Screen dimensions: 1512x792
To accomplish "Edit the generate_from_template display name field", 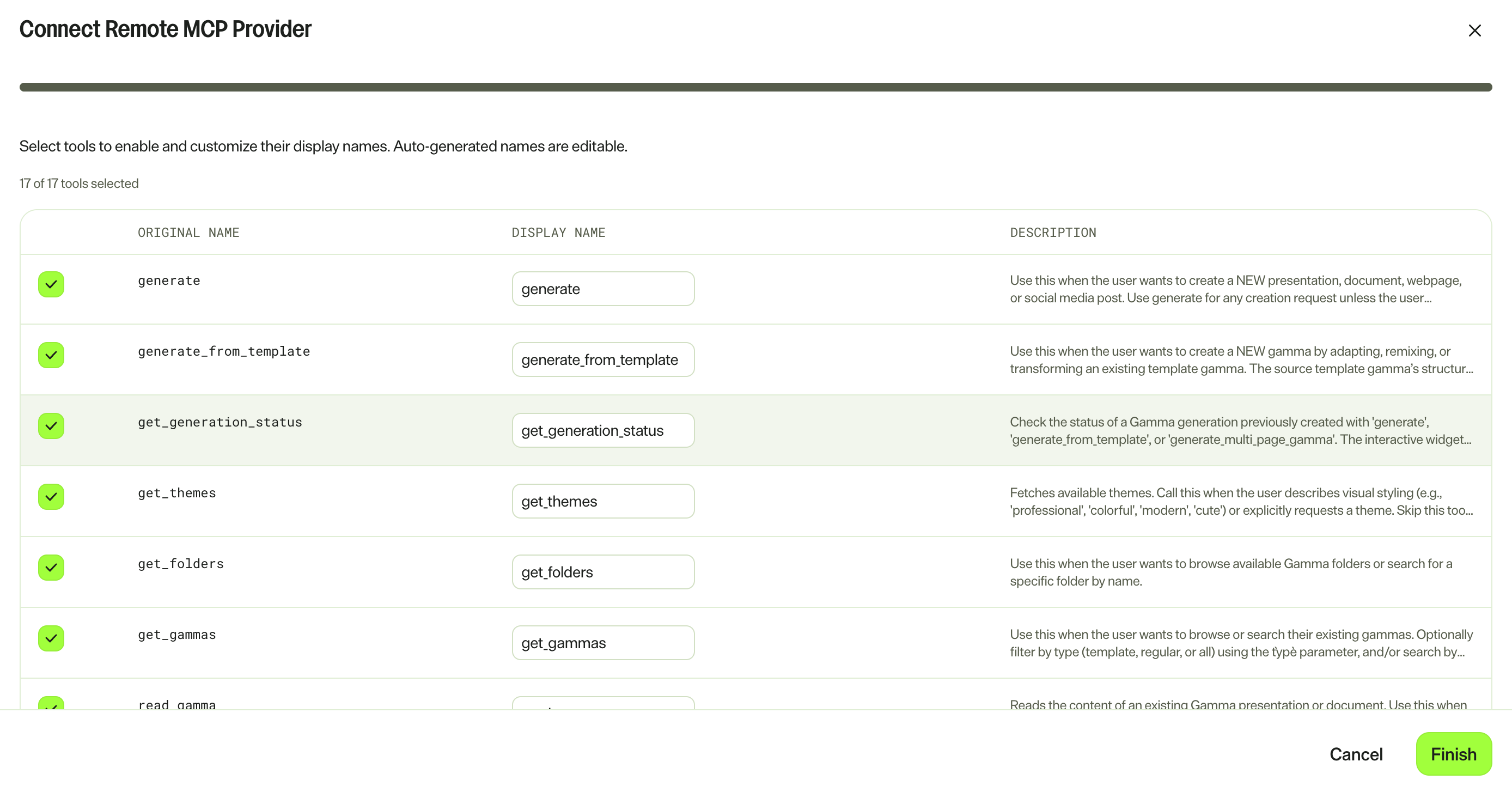I will click(603, 360).
